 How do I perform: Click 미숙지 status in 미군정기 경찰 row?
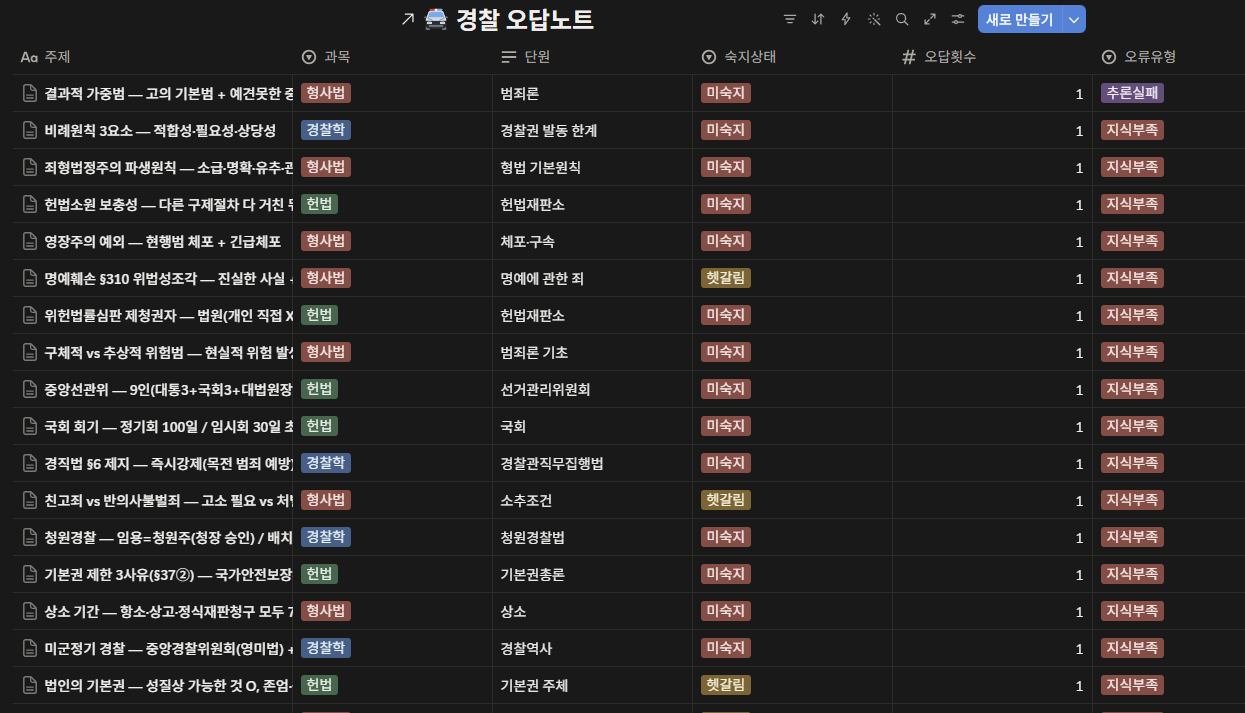(726, 648)
